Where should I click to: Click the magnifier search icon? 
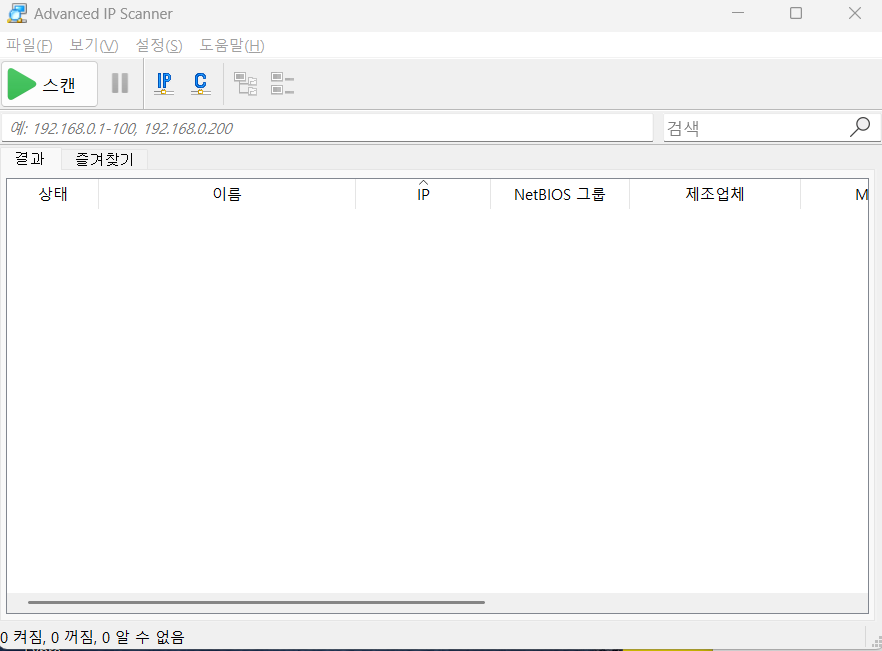coord(860,127)
